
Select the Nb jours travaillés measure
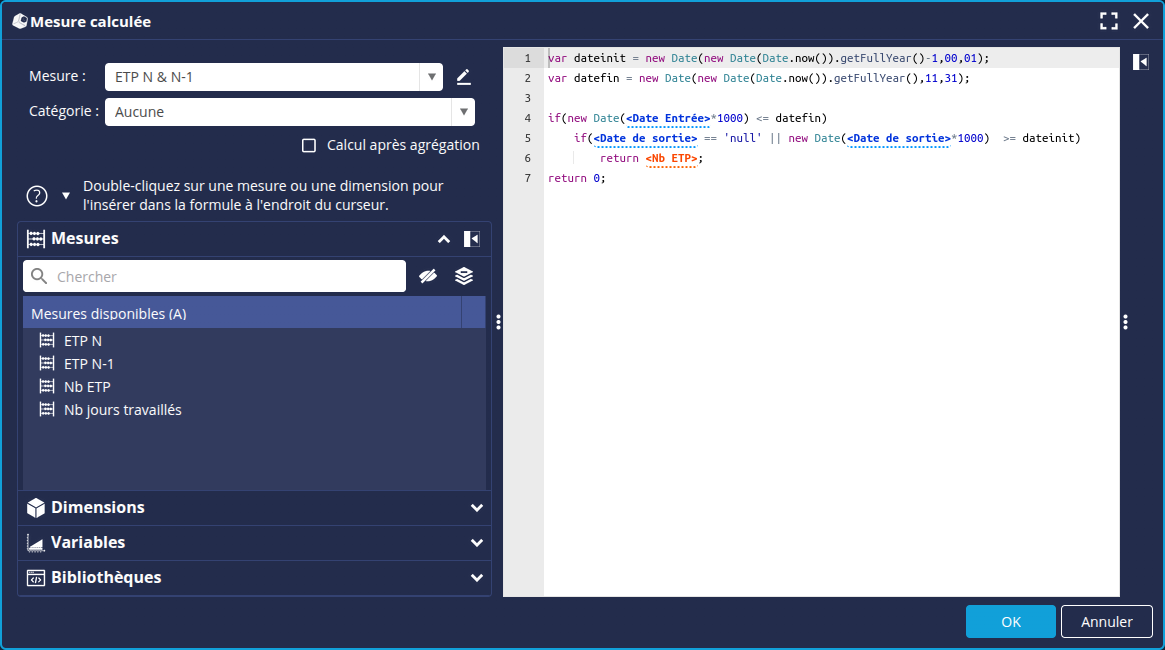[122, 410]
